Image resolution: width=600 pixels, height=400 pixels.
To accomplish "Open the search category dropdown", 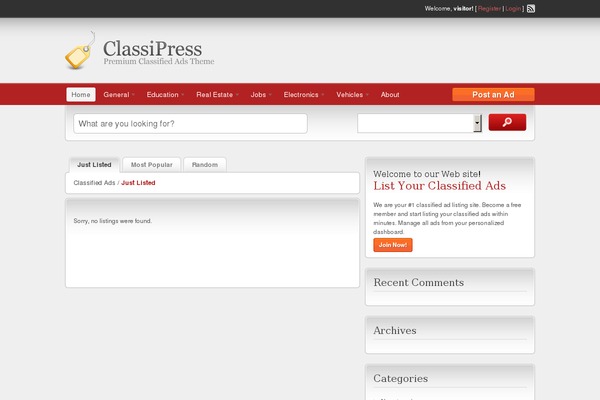I will 419,123.
